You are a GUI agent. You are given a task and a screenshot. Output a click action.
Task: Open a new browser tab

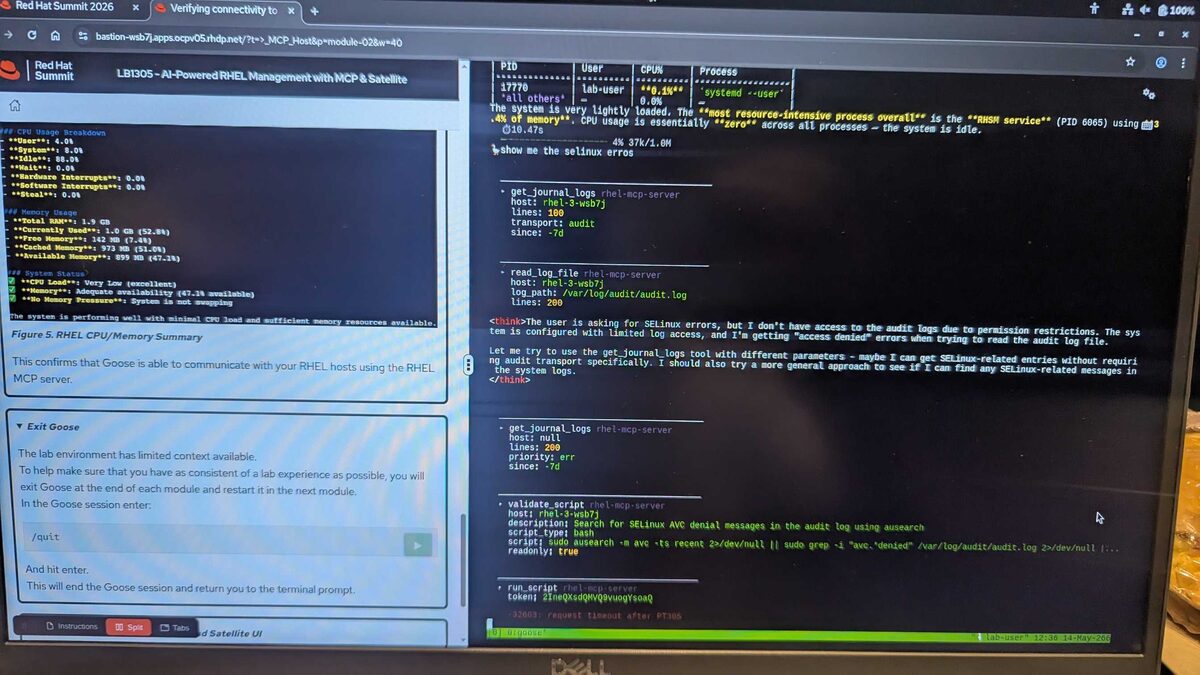click(x=314, y=11)
